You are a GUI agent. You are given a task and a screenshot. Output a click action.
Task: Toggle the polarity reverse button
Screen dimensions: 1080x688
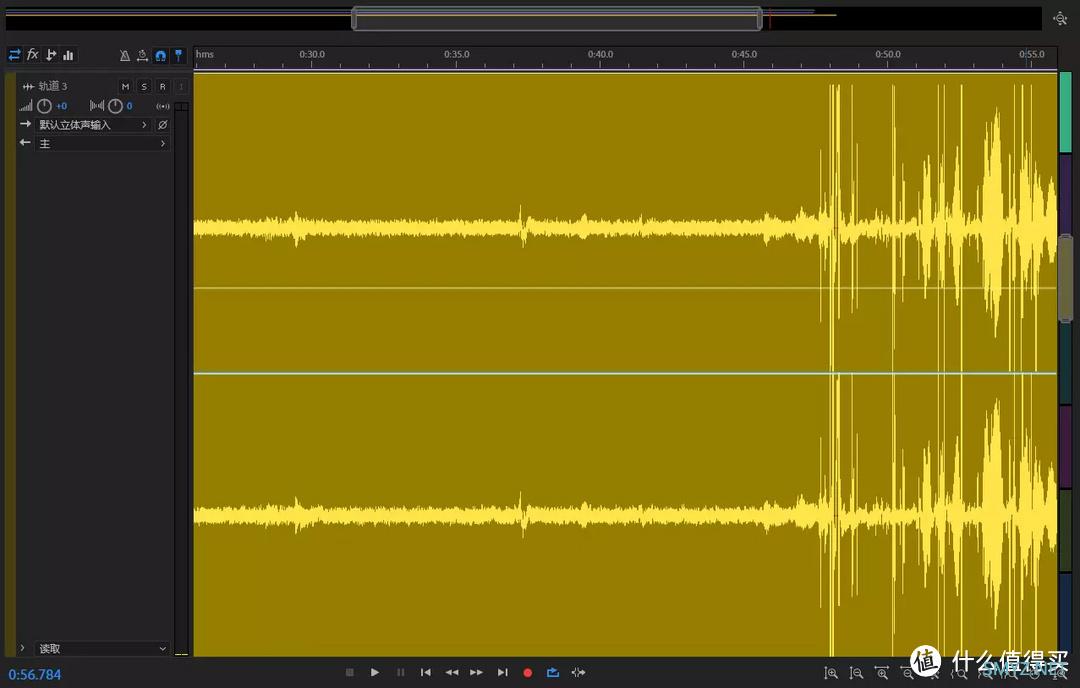pos(163,125)
